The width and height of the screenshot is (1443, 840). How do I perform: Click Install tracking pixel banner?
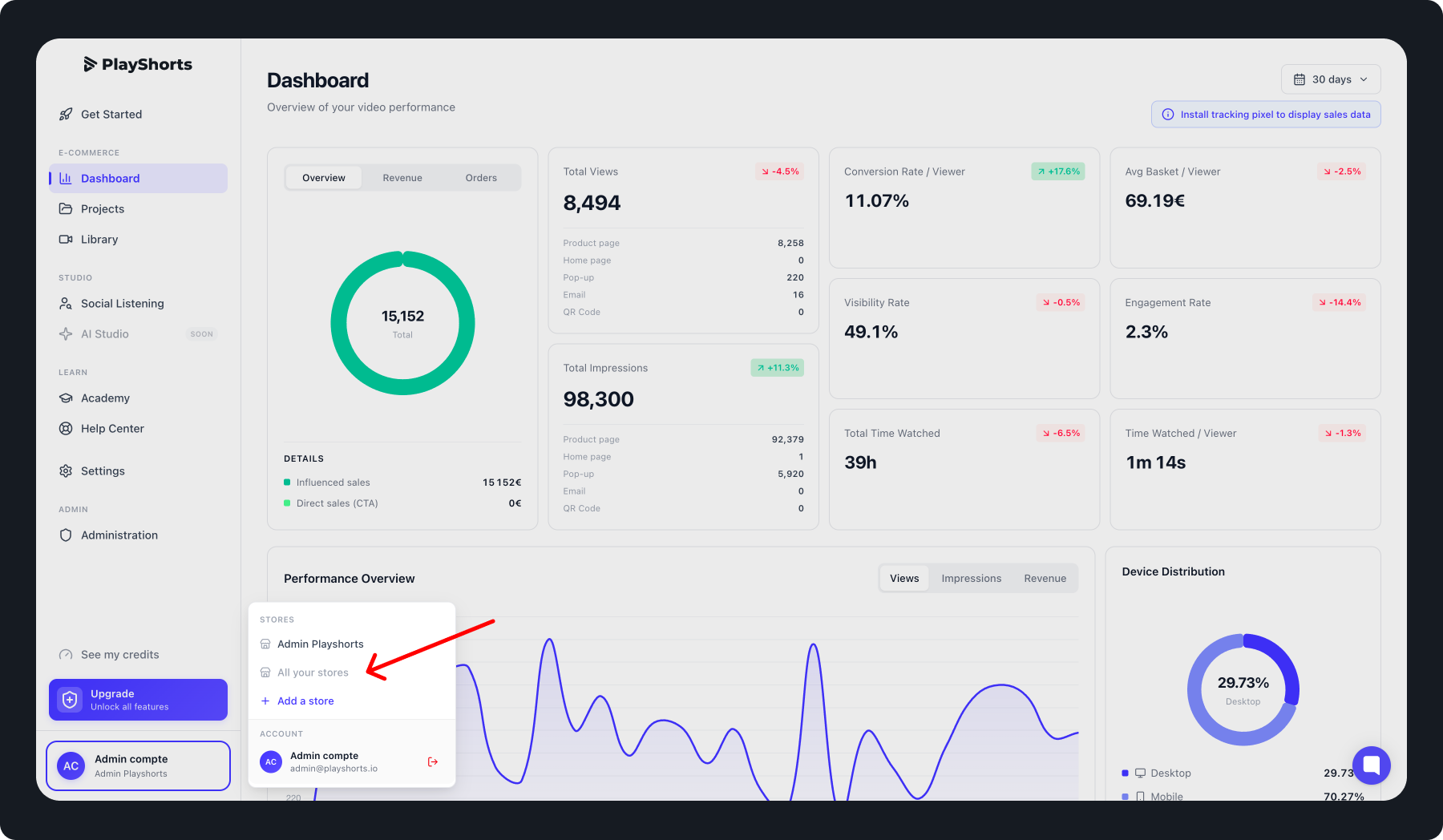(1266, 115)
